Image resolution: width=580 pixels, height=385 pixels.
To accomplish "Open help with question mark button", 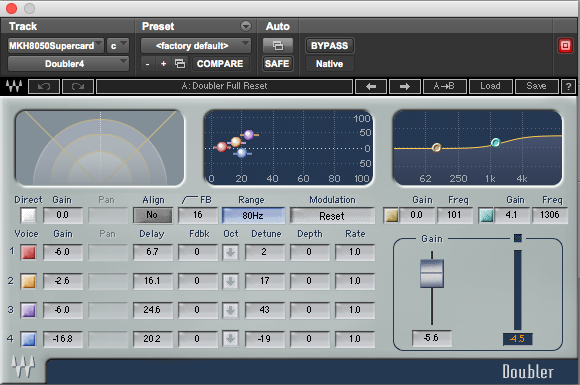I will pos(569,87).
